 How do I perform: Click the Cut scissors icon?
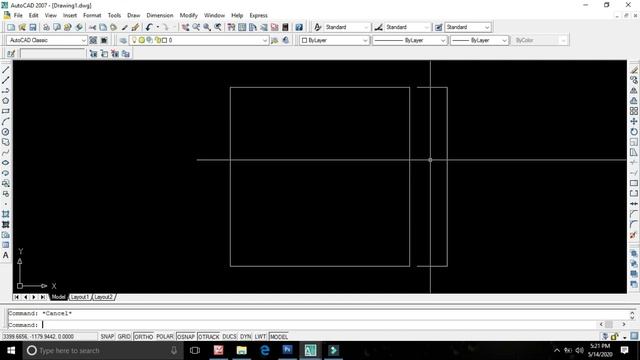point(93,27)
